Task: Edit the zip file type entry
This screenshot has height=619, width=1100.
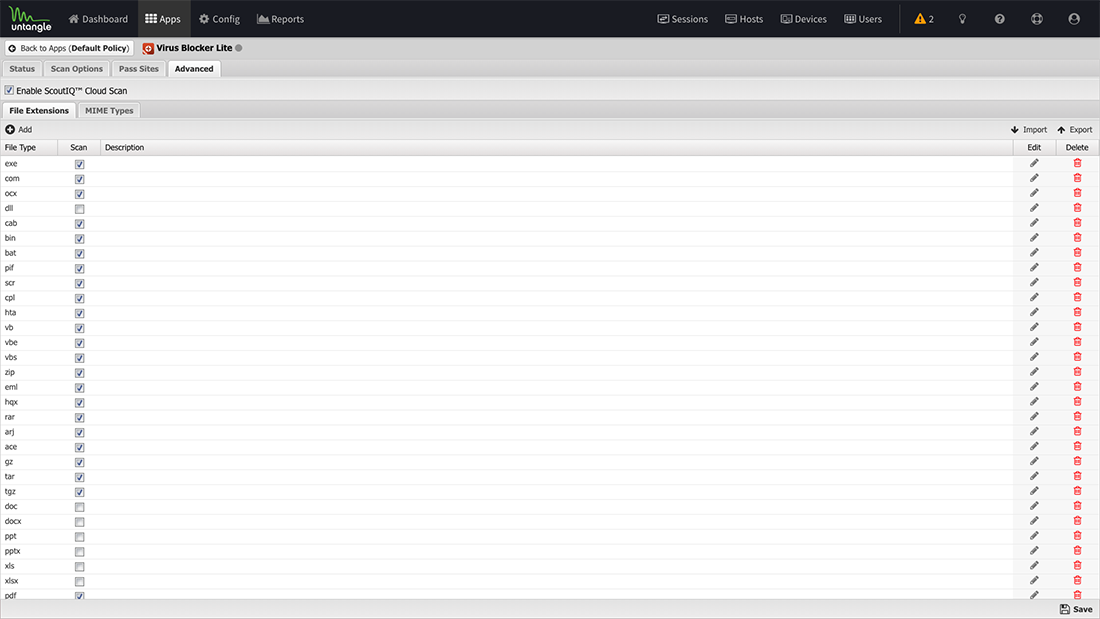Action: pos(1034,372)
